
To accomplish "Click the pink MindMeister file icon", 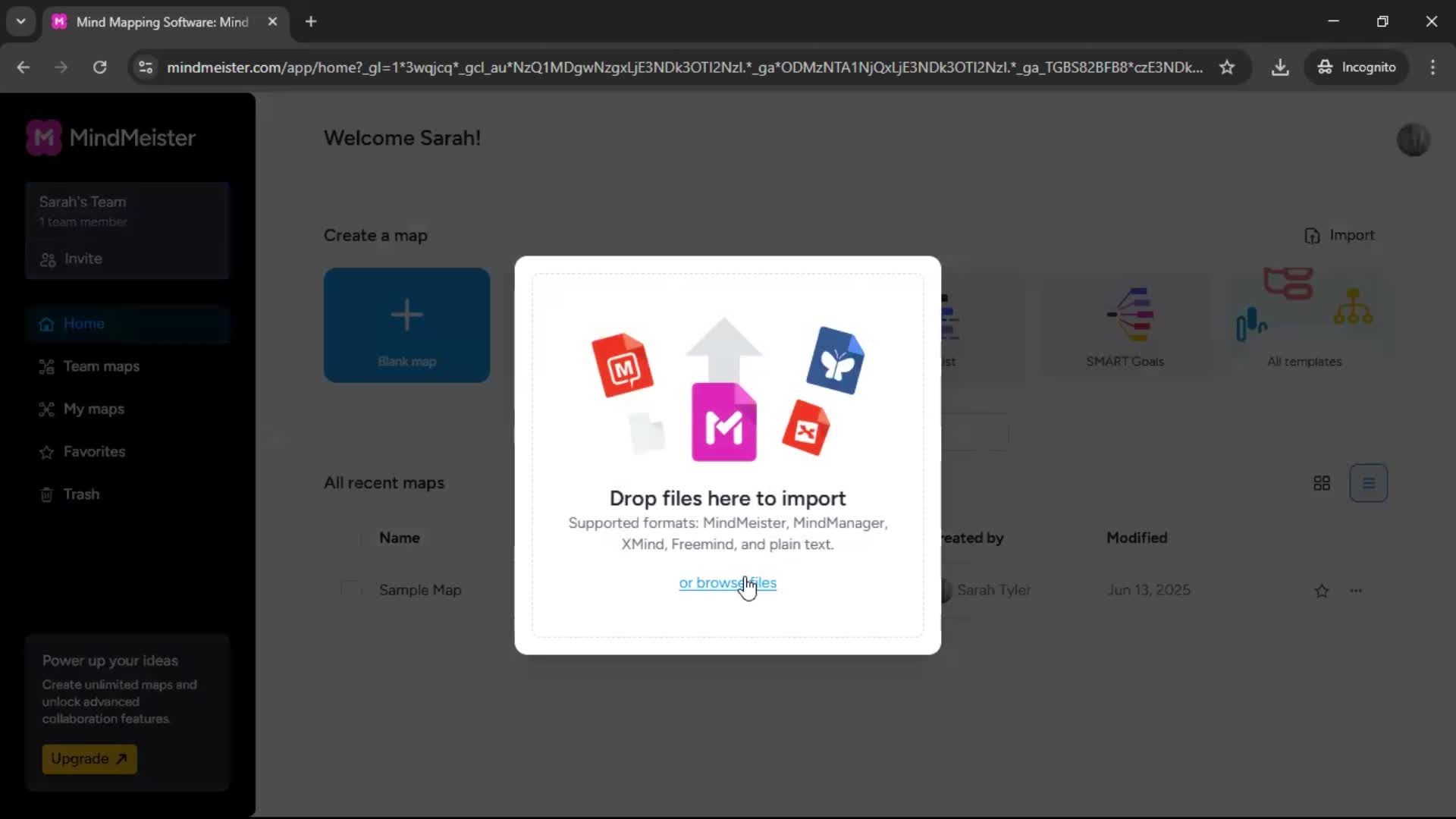I will coord(723,422).
